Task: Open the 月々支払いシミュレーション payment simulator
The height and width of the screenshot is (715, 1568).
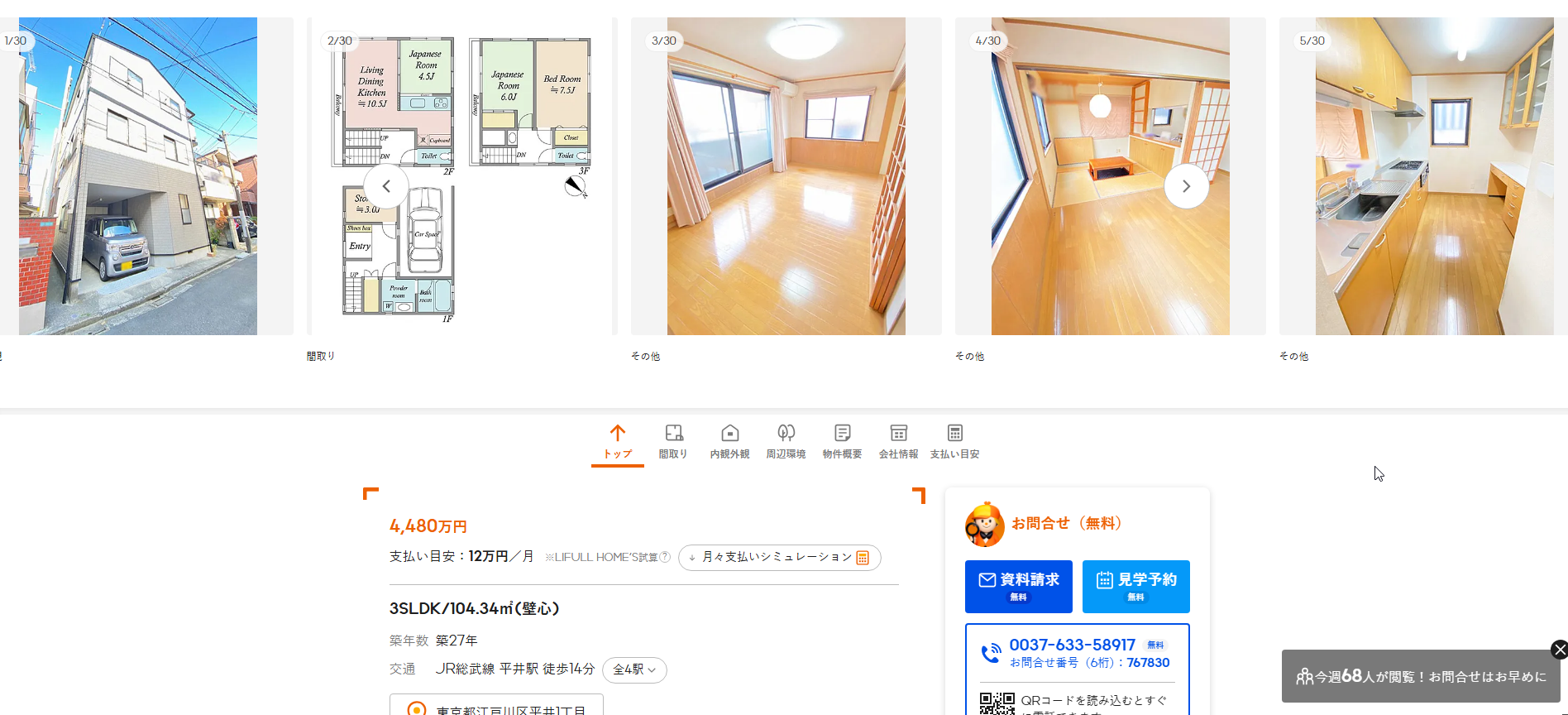Action: [779, 558]
